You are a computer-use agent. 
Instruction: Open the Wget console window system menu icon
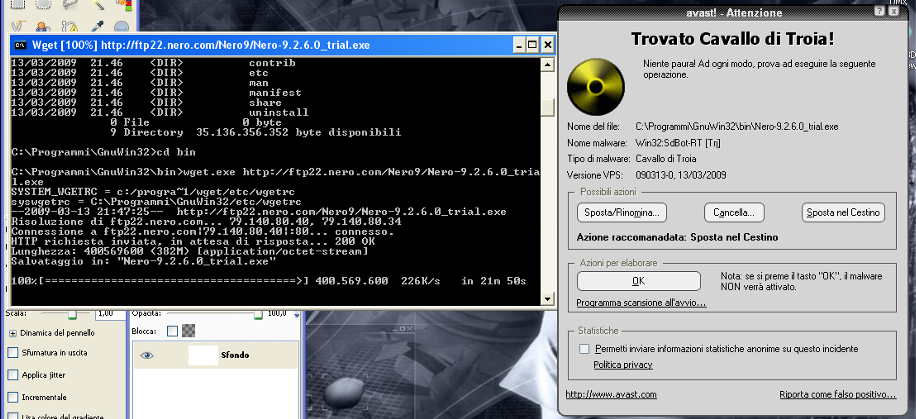click(20, 45)
